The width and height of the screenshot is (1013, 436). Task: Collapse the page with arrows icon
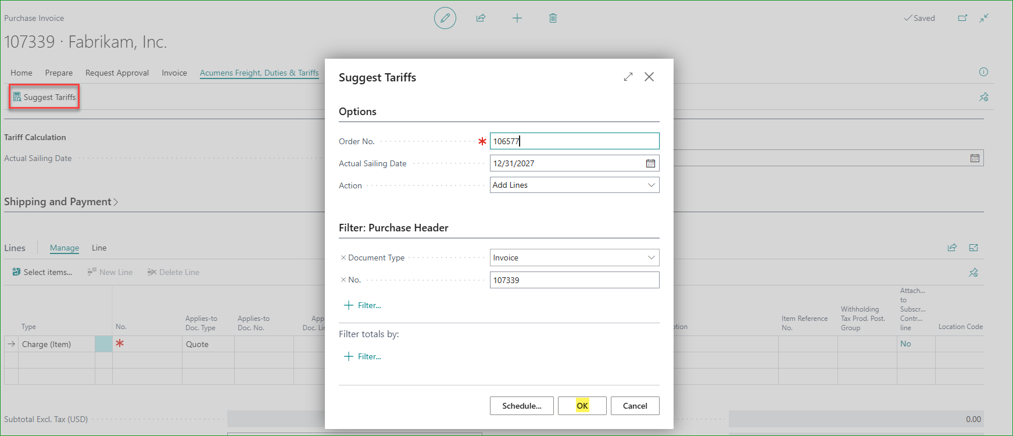coord(984,18)
